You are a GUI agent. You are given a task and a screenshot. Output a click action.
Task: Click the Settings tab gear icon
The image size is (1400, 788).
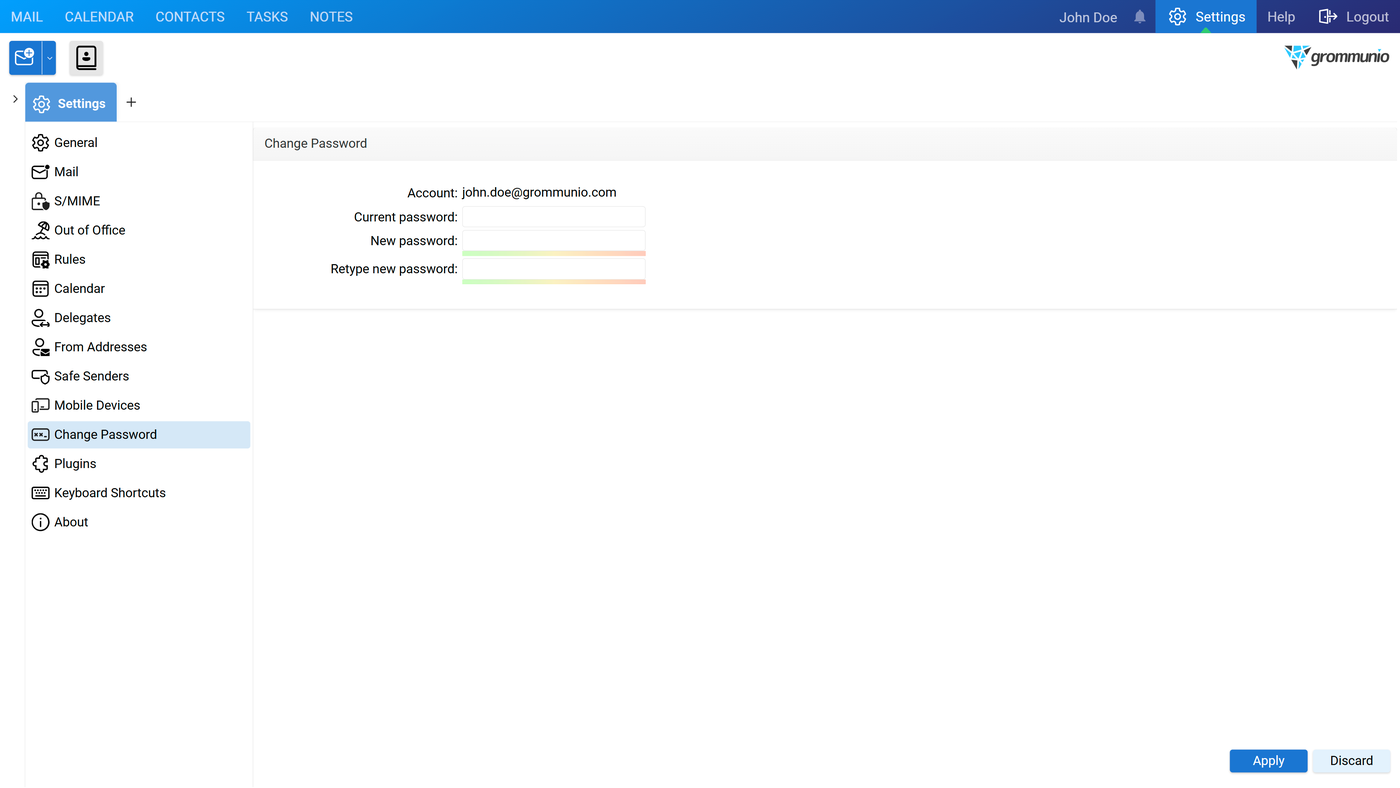click(x=41, y=104)
